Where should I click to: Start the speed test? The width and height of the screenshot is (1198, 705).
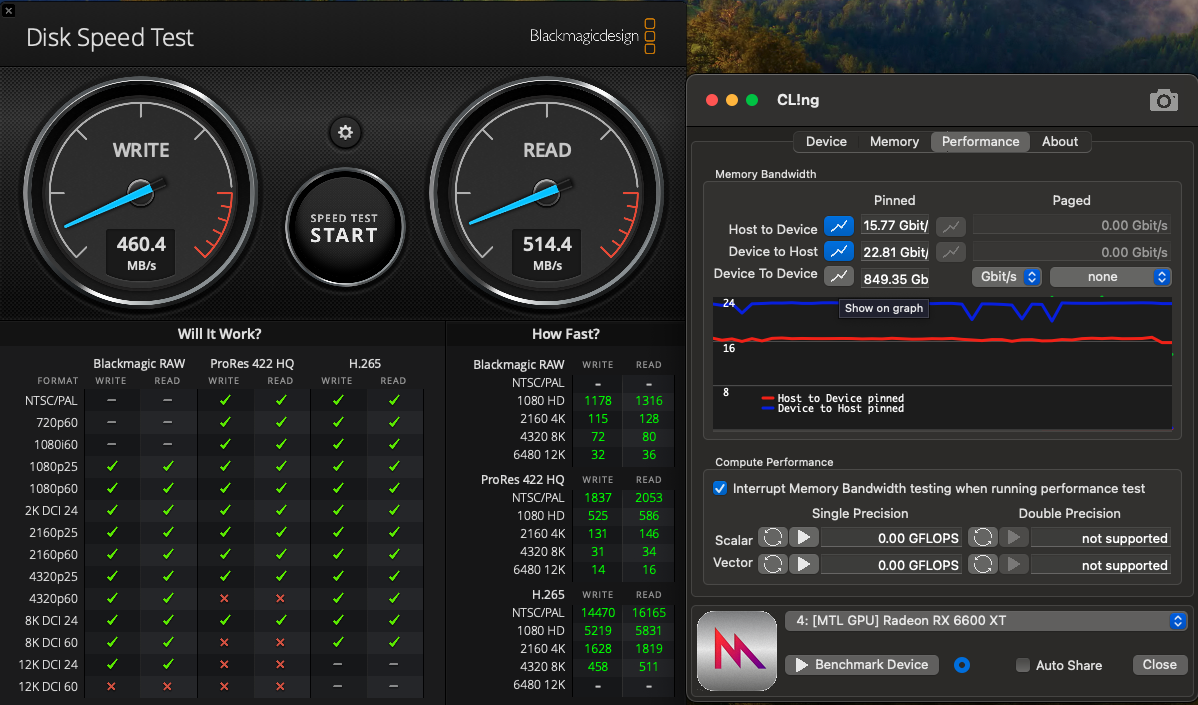(345, 227)
